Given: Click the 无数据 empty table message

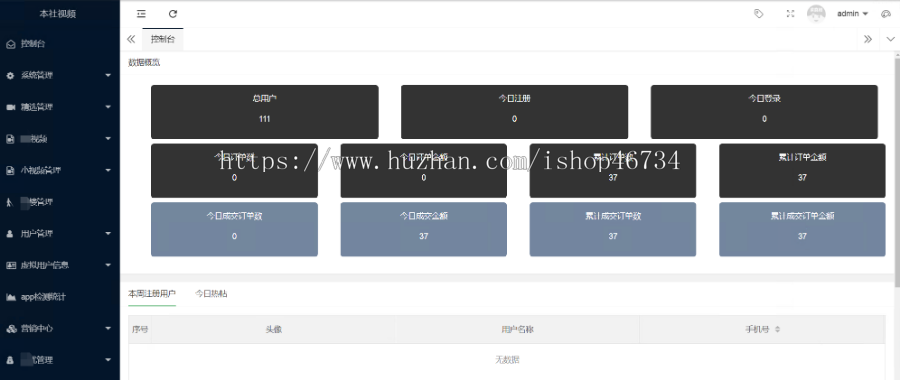Looking at the screenshot, I should point(507,360).
